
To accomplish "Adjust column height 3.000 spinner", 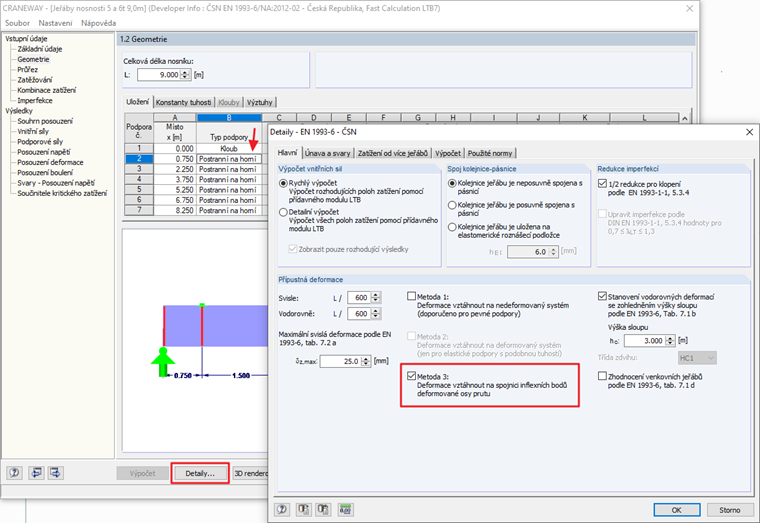I will coord(670,341).
